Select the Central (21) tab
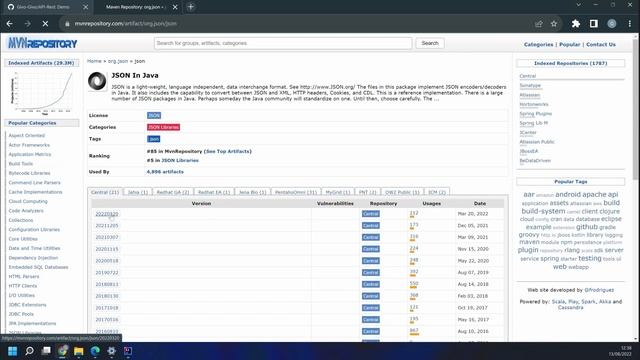 point(105,192)
